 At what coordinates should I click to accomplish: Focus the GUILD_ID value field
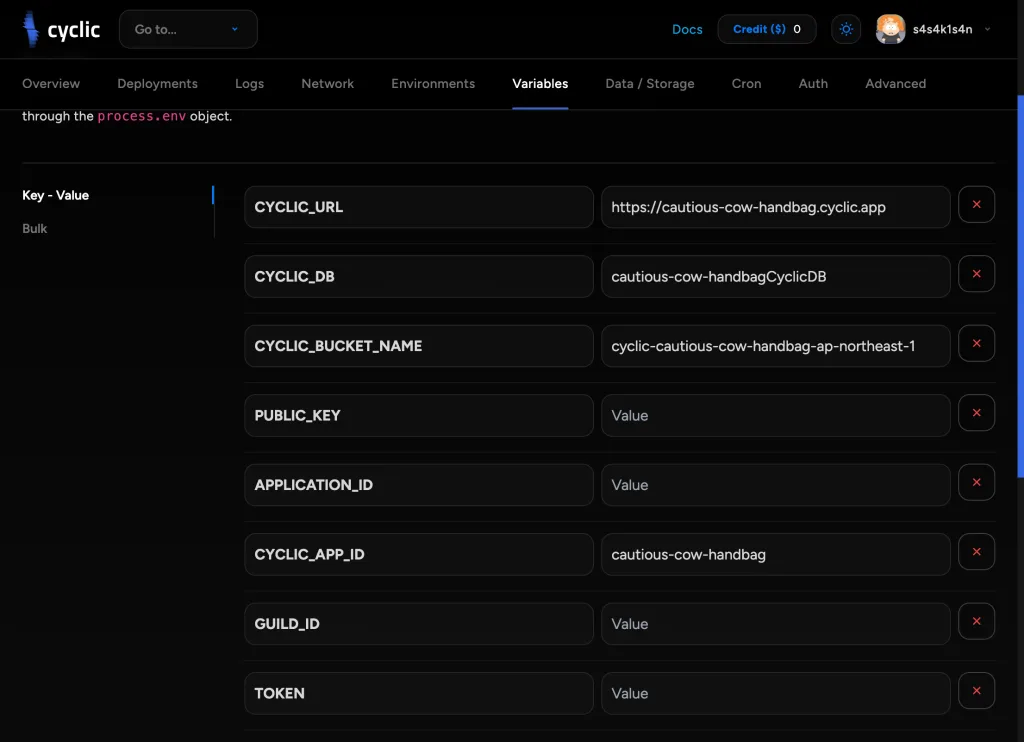coord(775,624)
